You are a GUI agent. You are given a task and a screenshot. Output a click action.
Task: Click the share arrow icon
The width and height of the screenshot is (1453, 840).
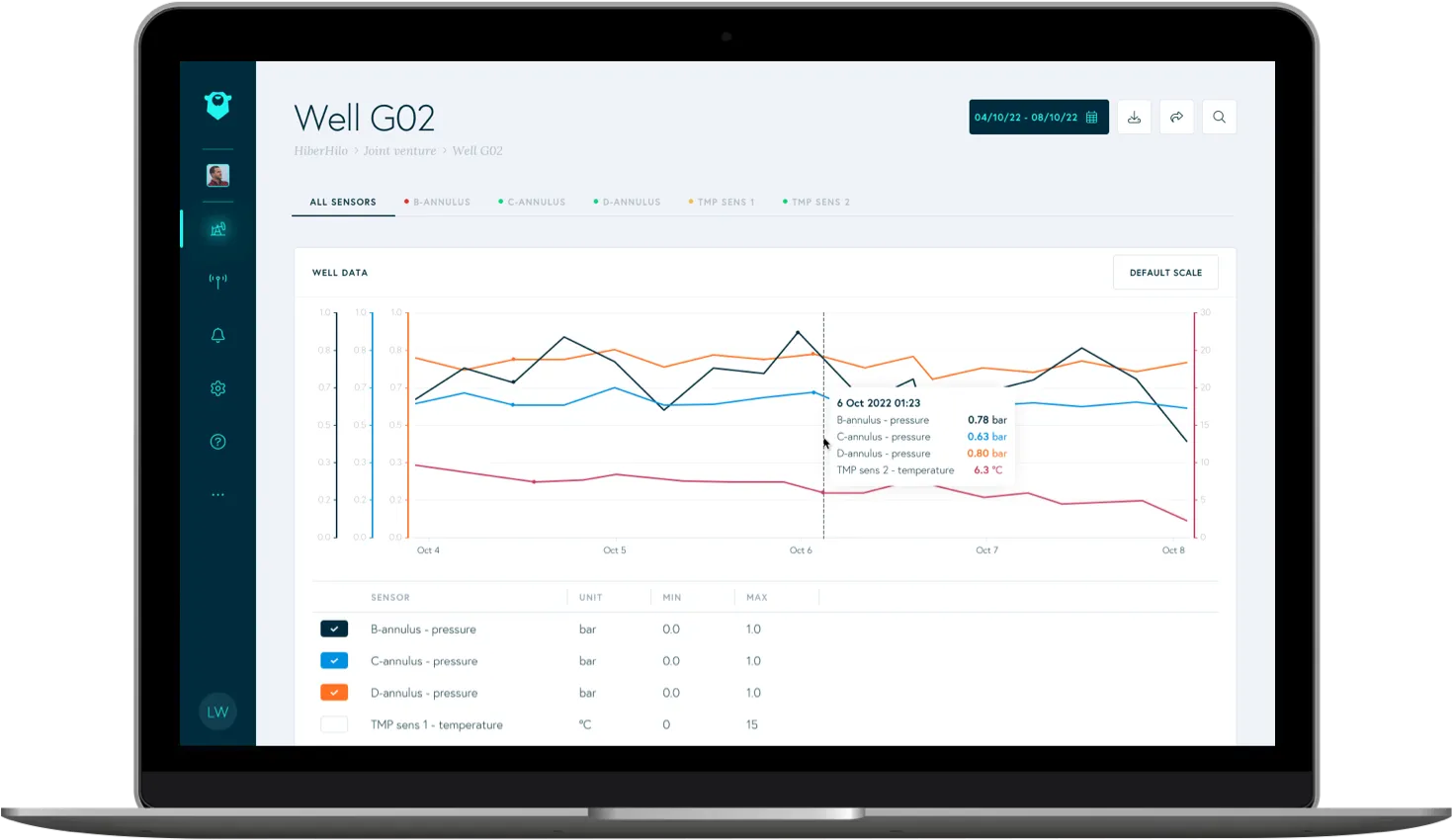pyautogui.click(x=1176, y=117)
